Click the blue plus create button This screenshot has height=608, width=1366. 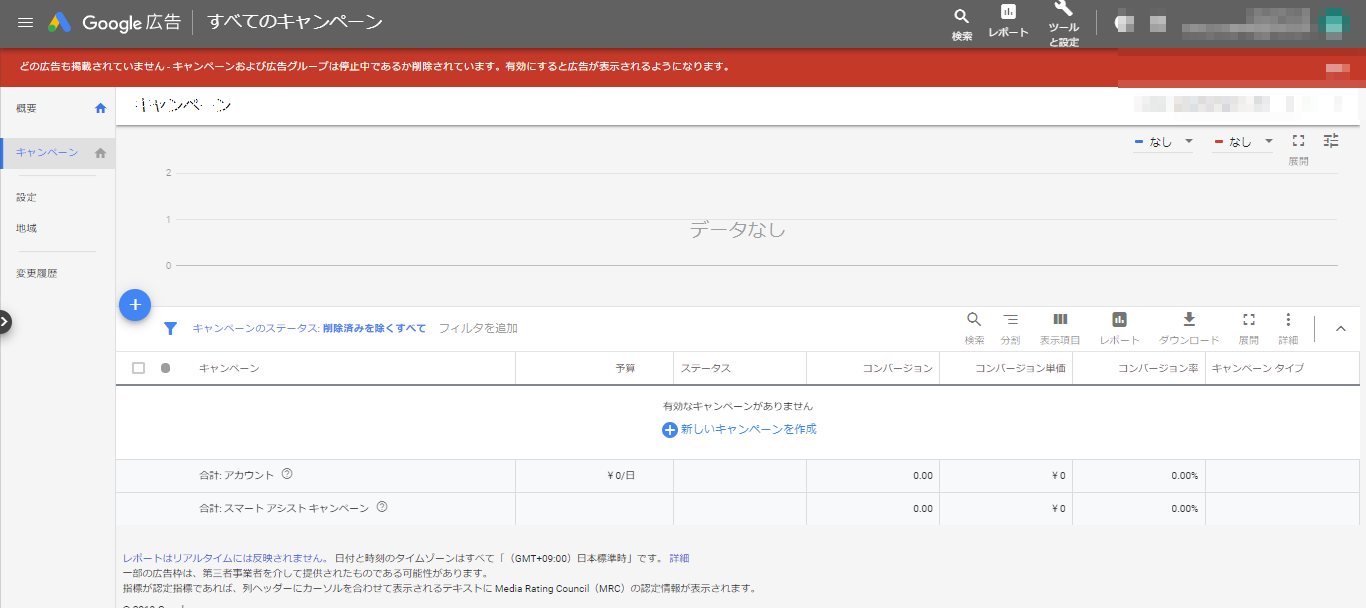coord(135,304)
